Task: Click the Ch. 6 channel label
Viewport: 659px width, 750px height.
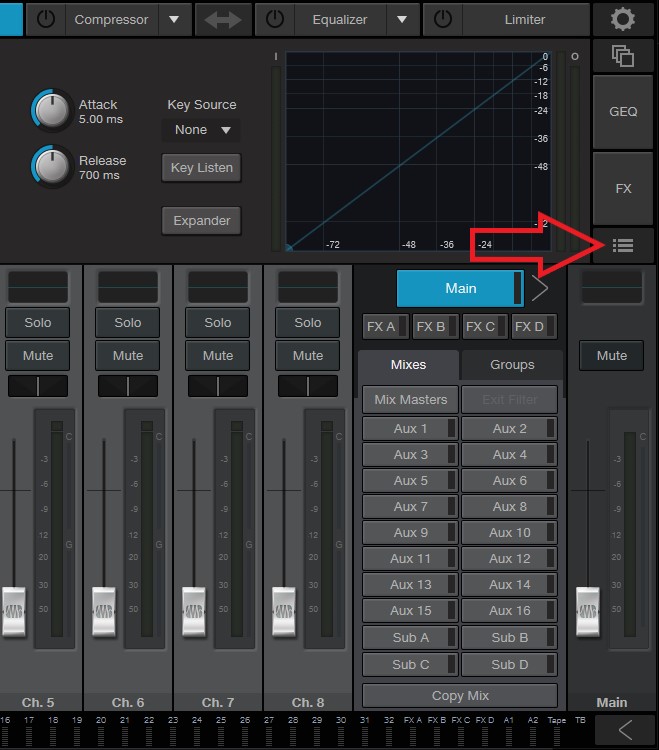Action: pos(128,703)
